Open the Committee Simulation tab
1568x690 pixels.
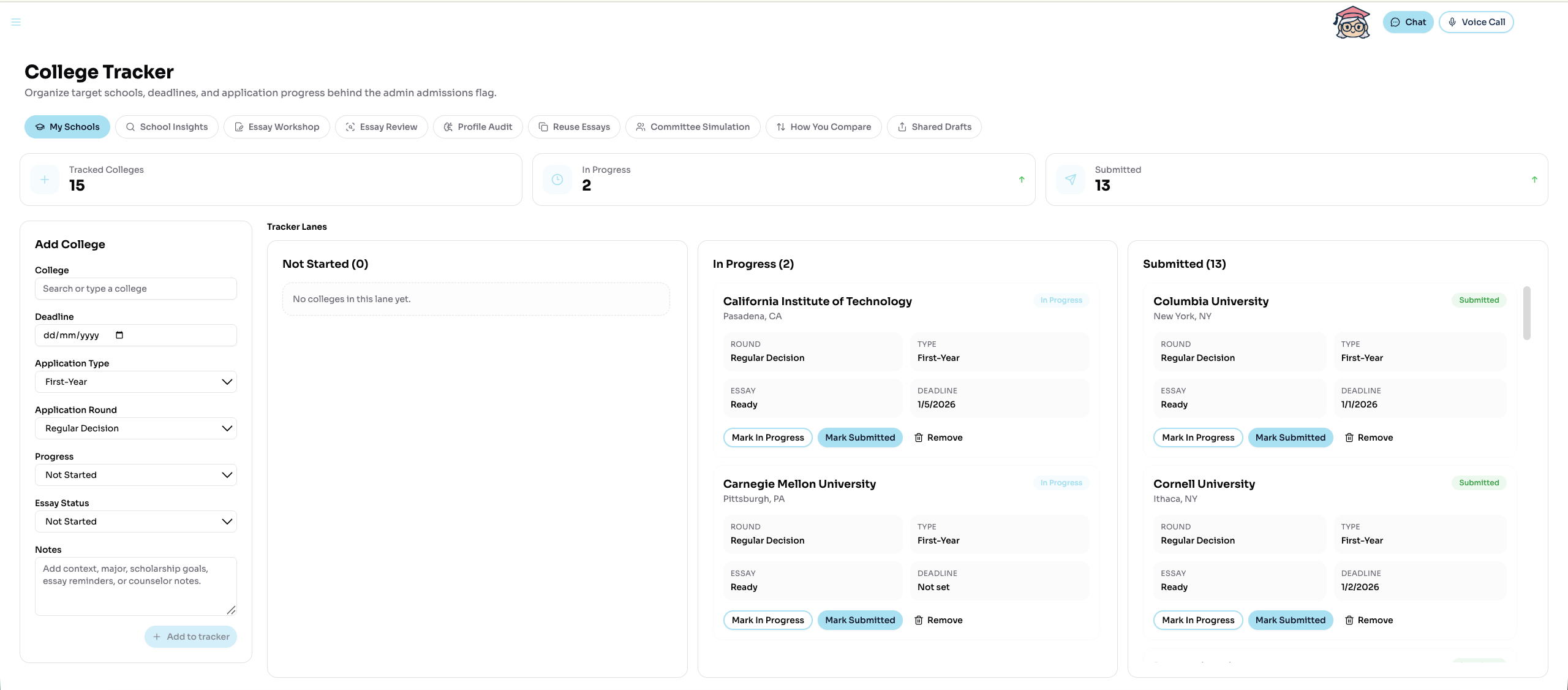click(x=692, y=126)
